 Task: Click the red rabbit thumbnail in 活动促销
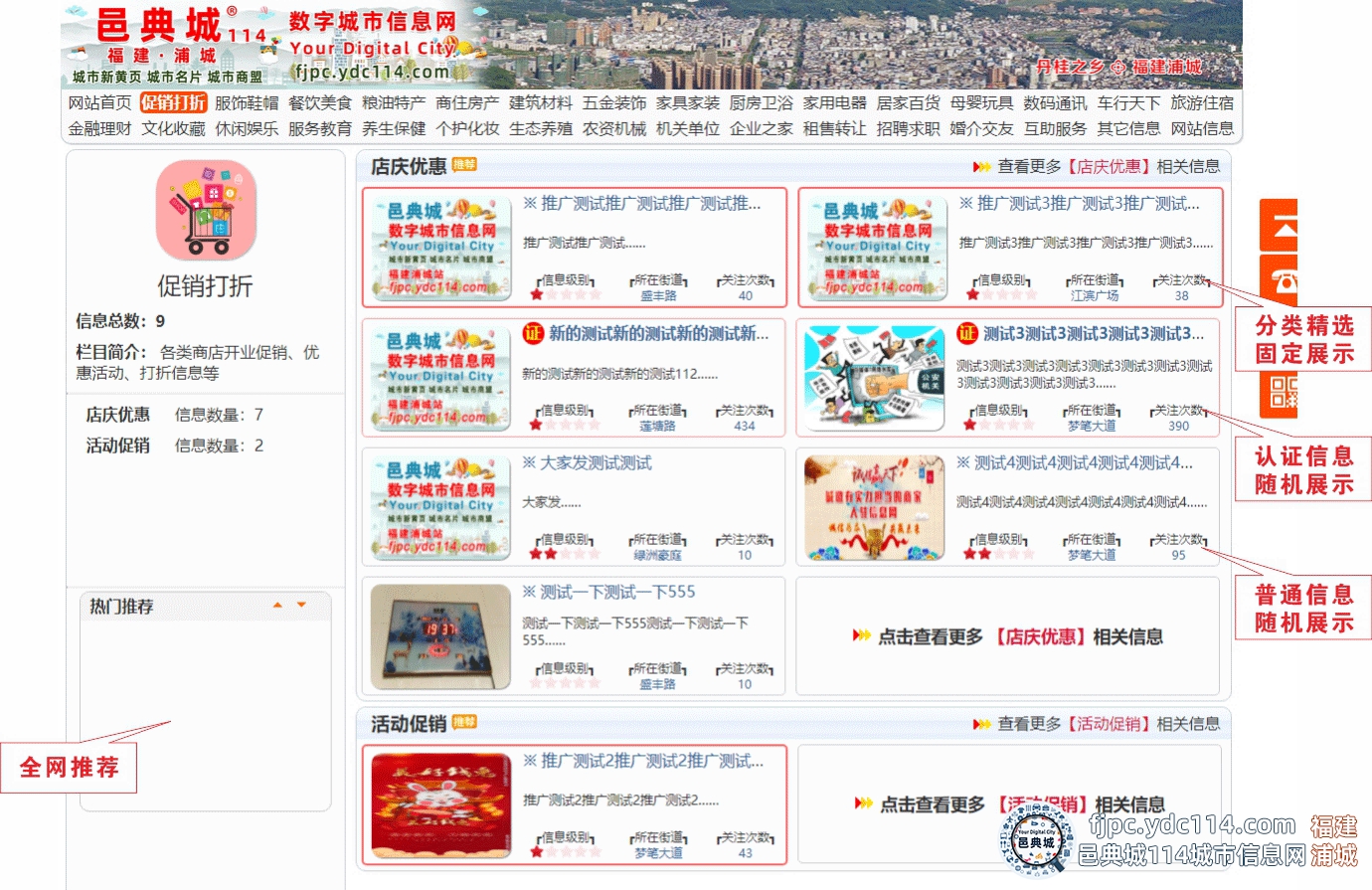(440, 804)
